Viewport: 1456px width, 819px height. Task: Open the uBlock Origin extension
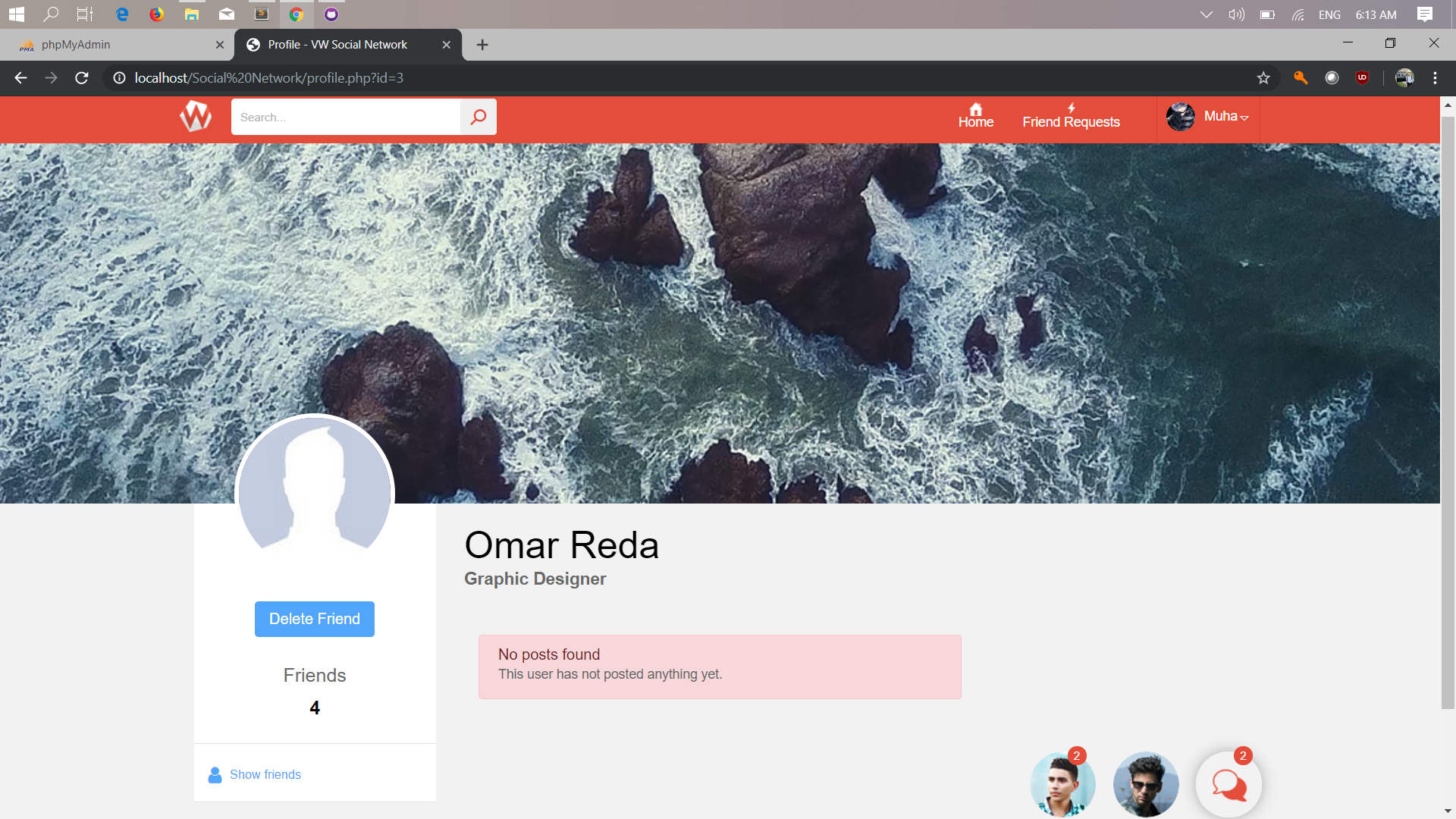coord(1363,78)
